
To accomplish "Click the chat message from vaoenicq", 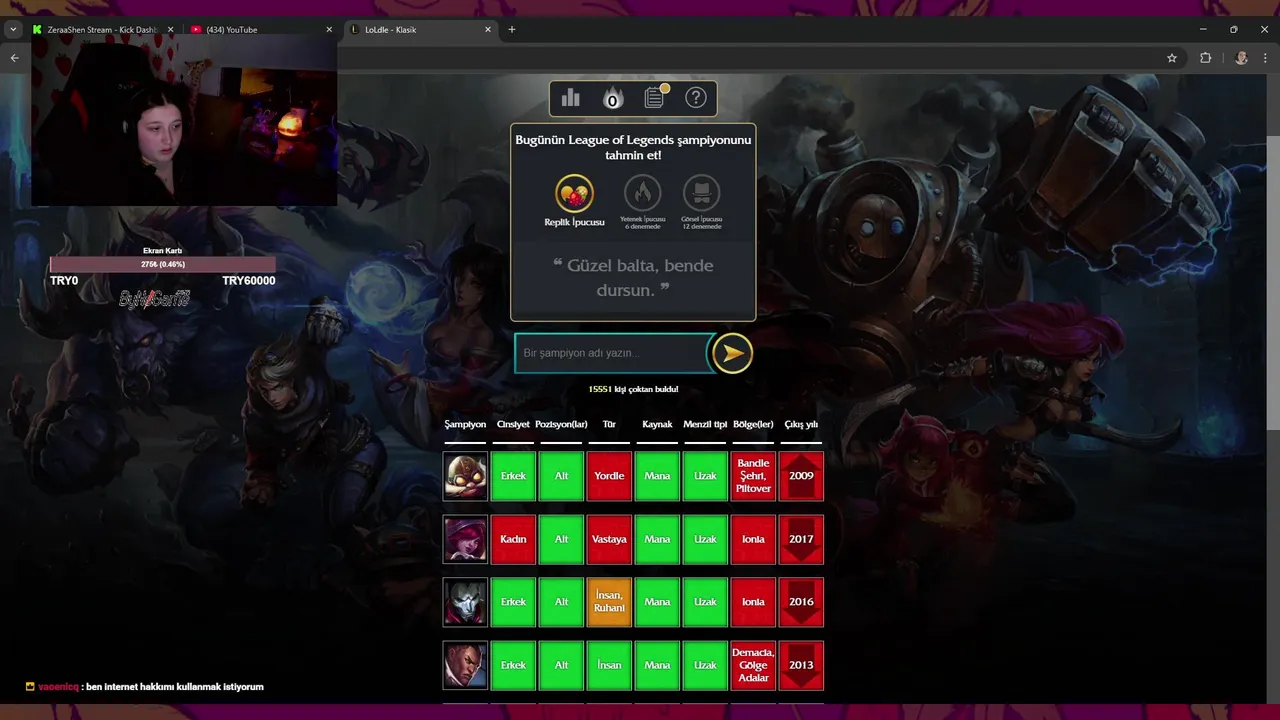I will click(145, 687).
